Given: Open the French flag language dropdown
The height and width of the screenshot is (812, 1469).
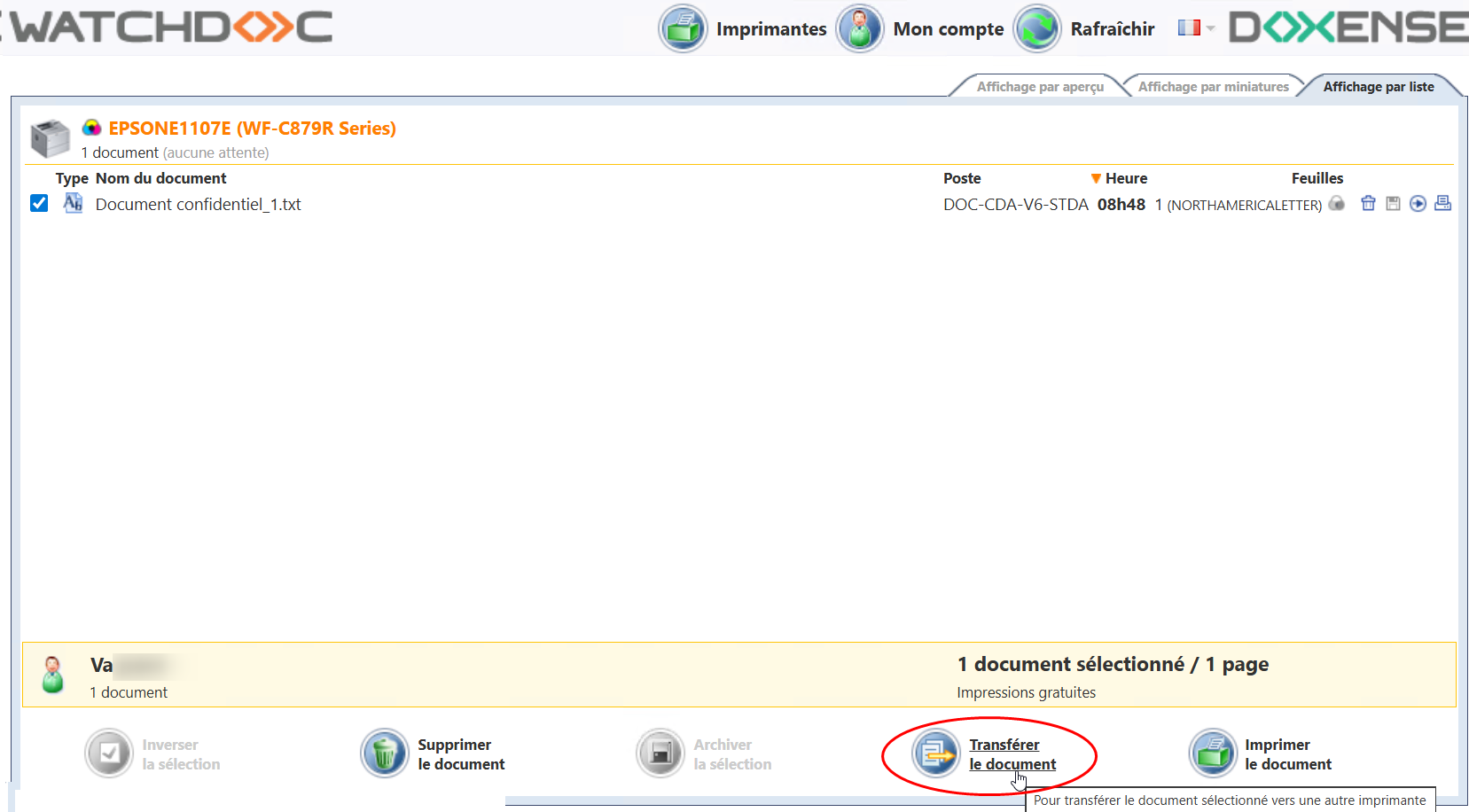Looking at the screenshot, I should click(x=1195, y=28).
